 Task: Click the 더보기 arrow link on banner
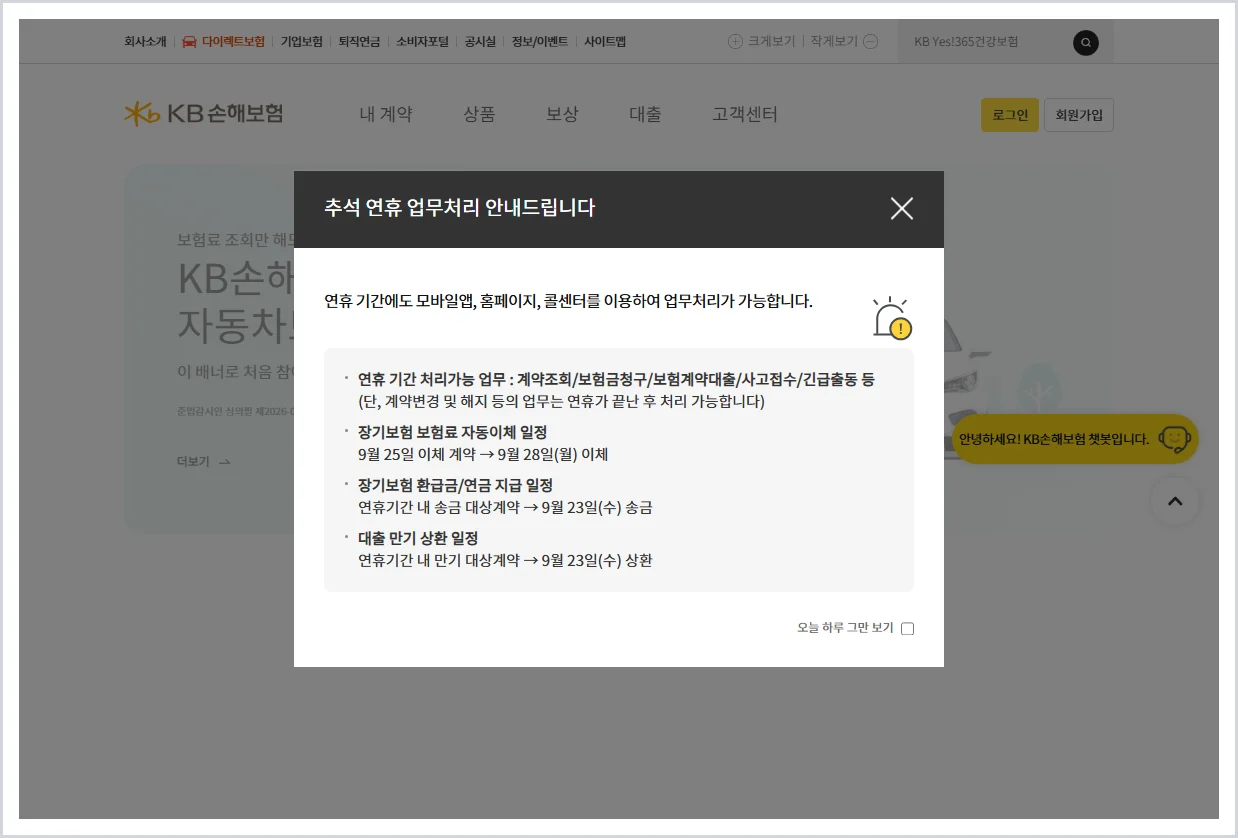[x=204, y=461]
